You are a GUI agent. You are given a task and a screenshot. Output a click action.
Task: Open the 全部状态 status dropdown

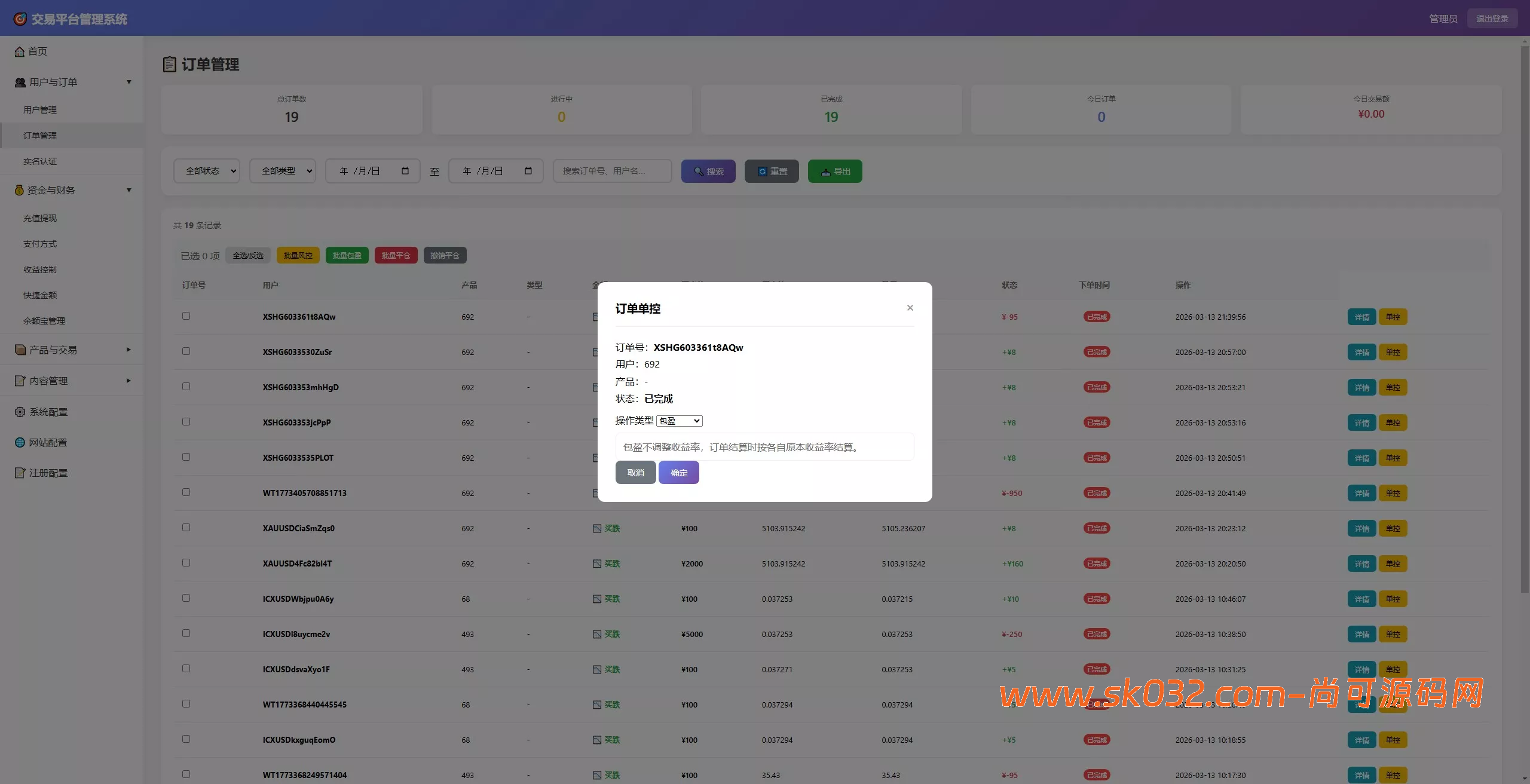[206, 171]
